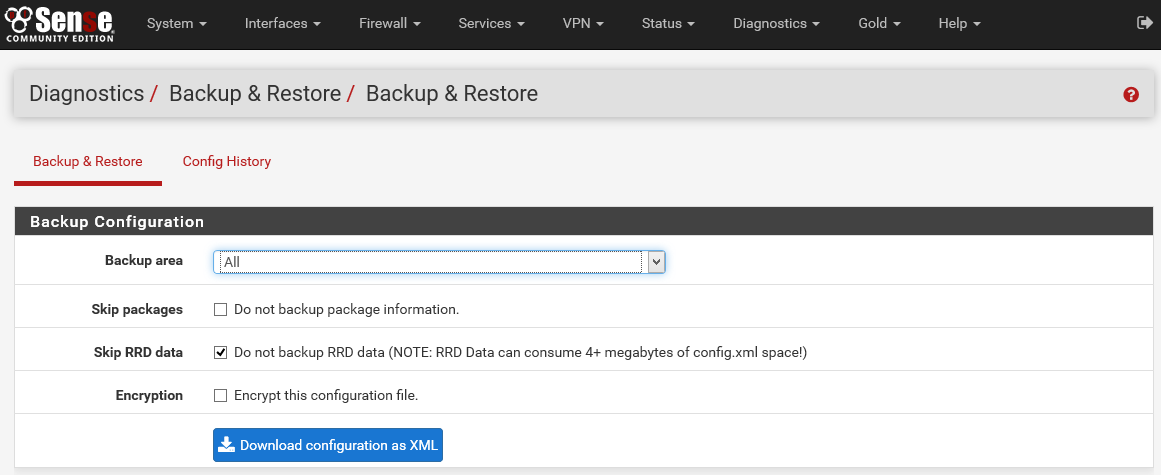Open the Firewall menu
The image size is (1161, 475).
[x=389, y=23]
